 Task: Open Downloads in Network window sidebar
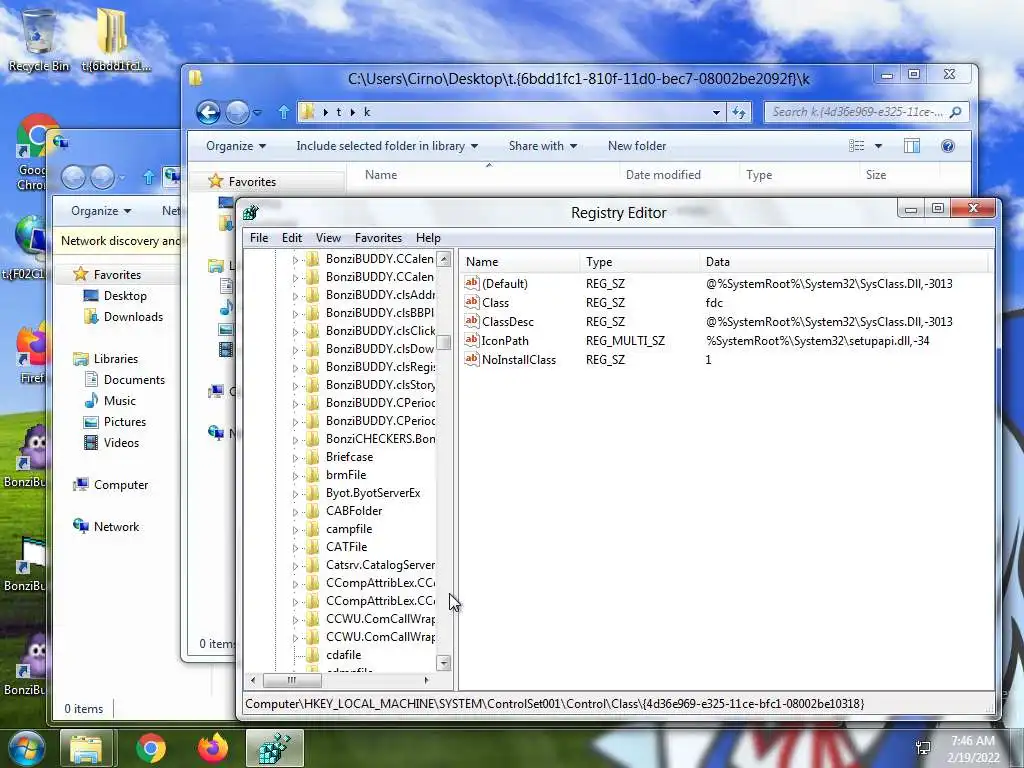coord(133,317)
